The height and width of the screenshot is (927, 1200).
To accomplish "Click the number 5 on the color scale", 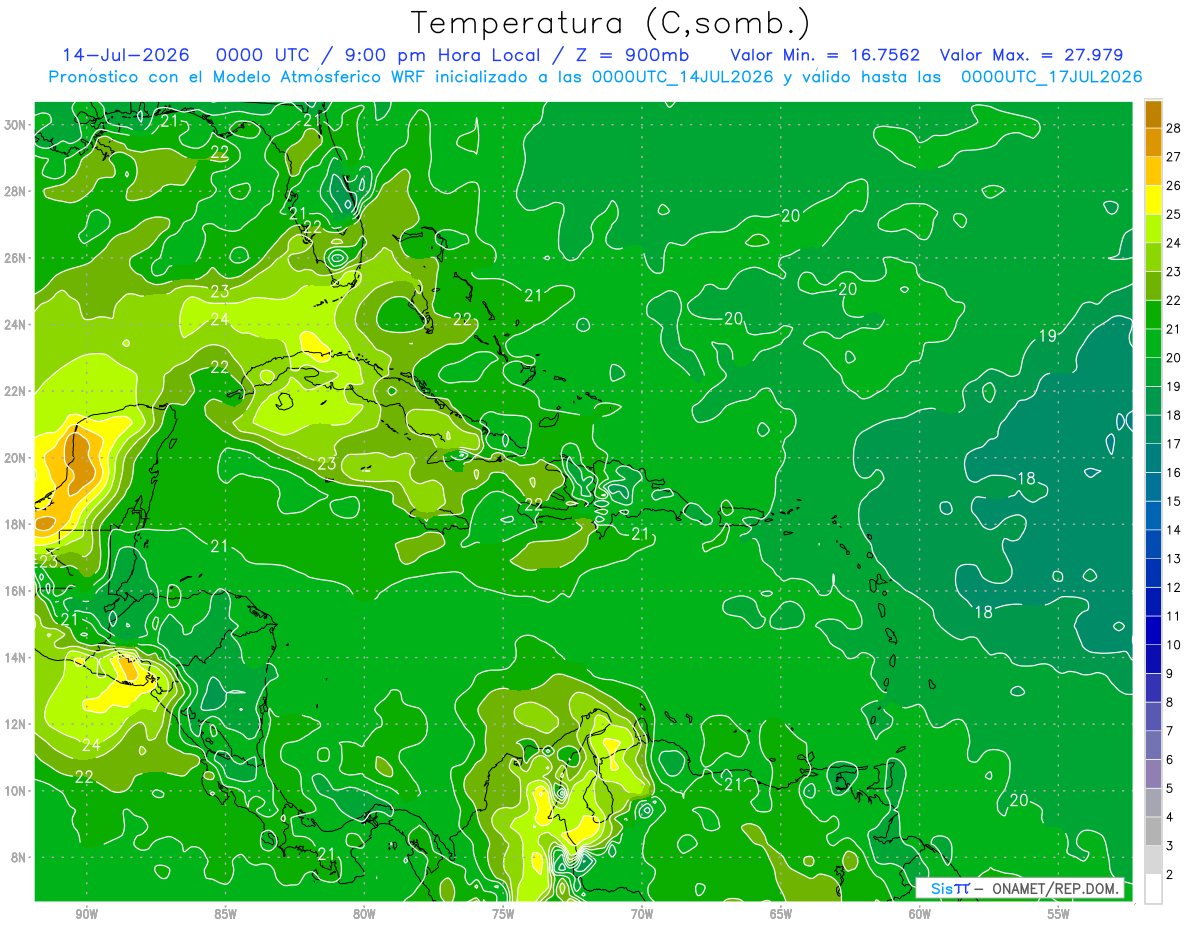I will pos(1170,789).
